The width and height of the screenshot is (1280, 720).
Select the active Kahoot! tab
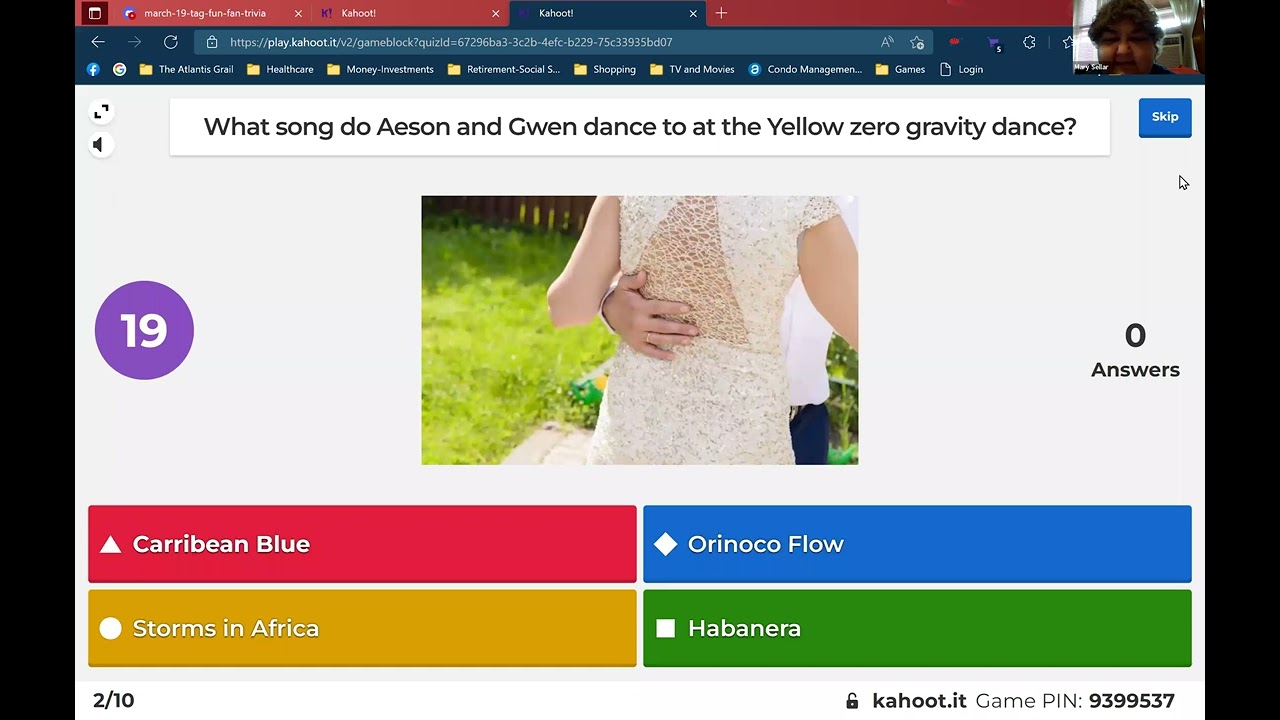click(606, 13)
